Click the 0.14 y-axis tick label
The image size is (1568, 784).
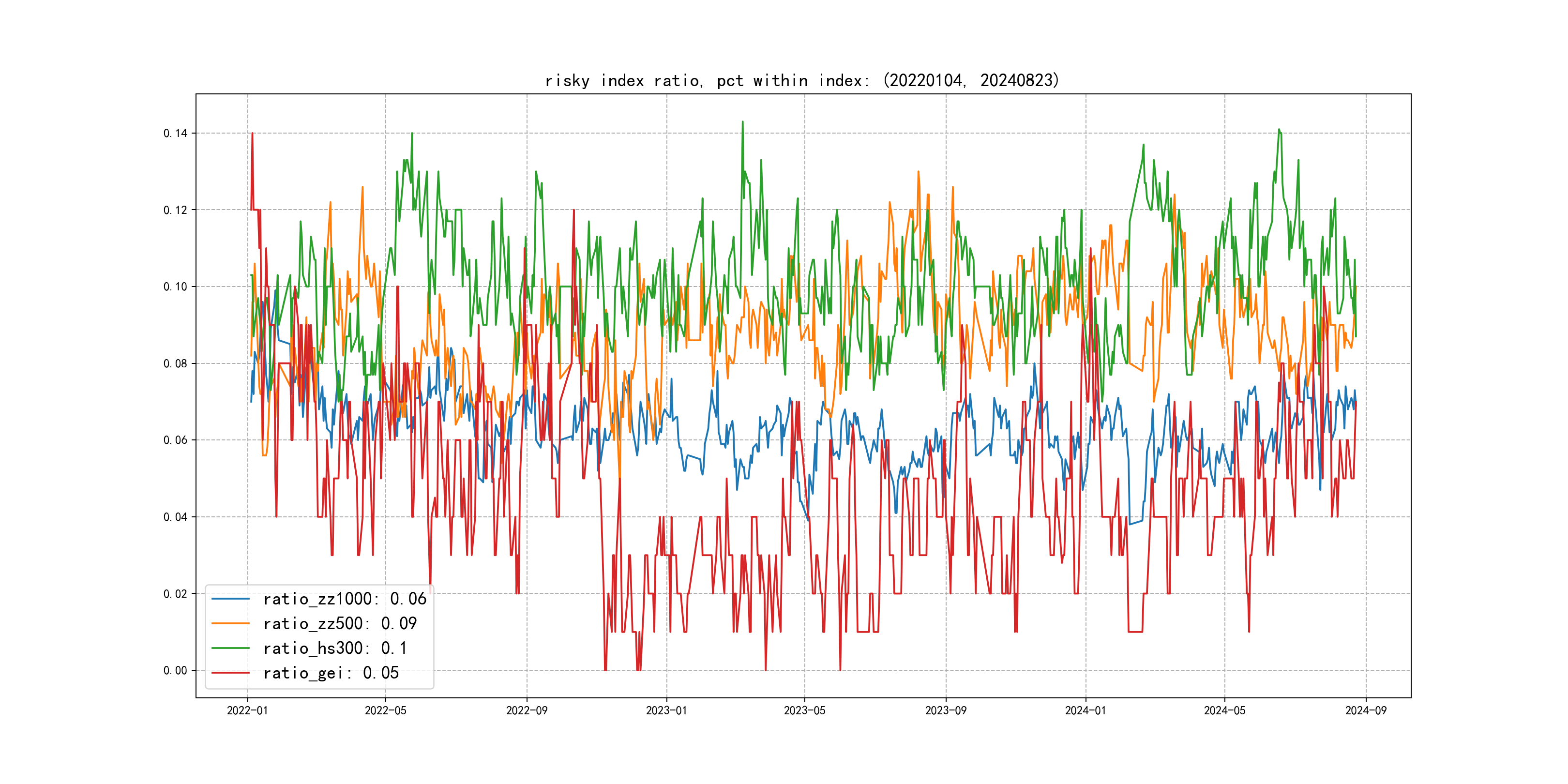click(175, 133)
